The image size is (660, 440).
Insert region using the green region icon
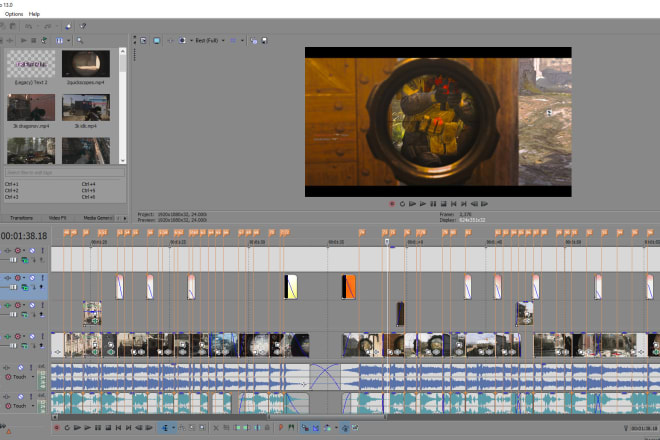(291, 428)
